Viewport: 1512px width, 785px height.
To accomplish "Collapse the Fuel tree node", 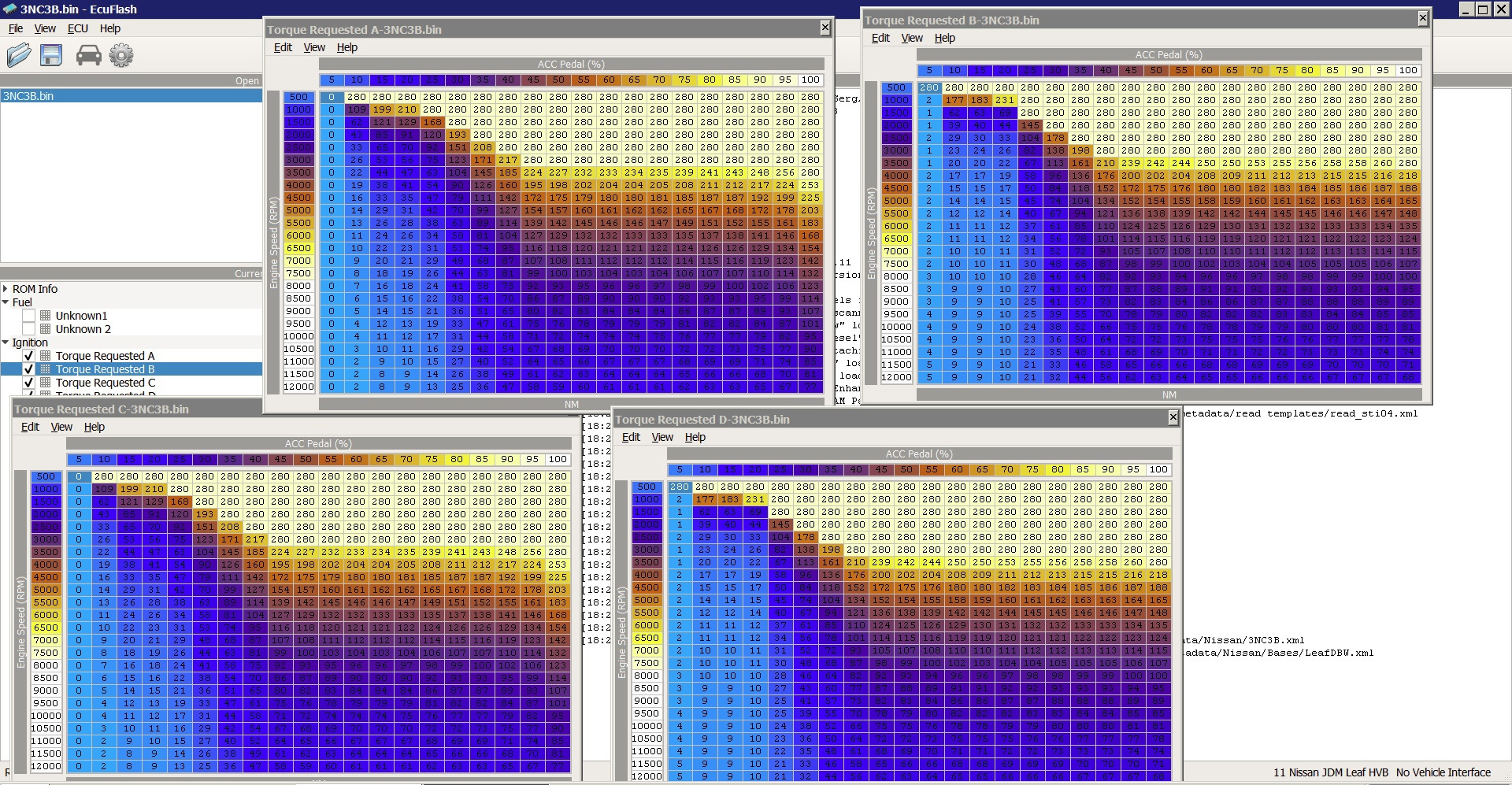I will [x=6, y=302].
